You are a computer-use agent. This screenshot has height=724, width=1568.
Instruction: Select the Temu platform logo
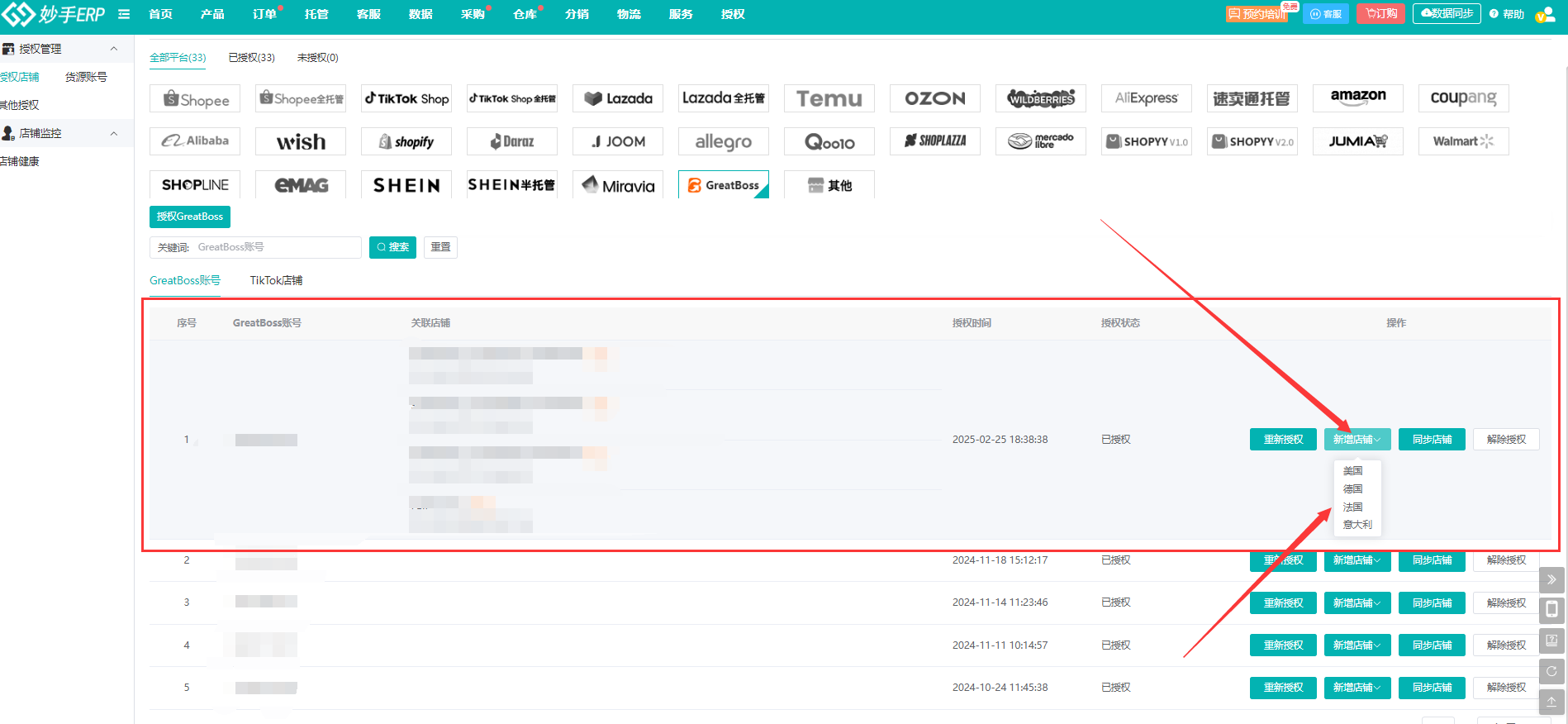(x=829, y=98)
